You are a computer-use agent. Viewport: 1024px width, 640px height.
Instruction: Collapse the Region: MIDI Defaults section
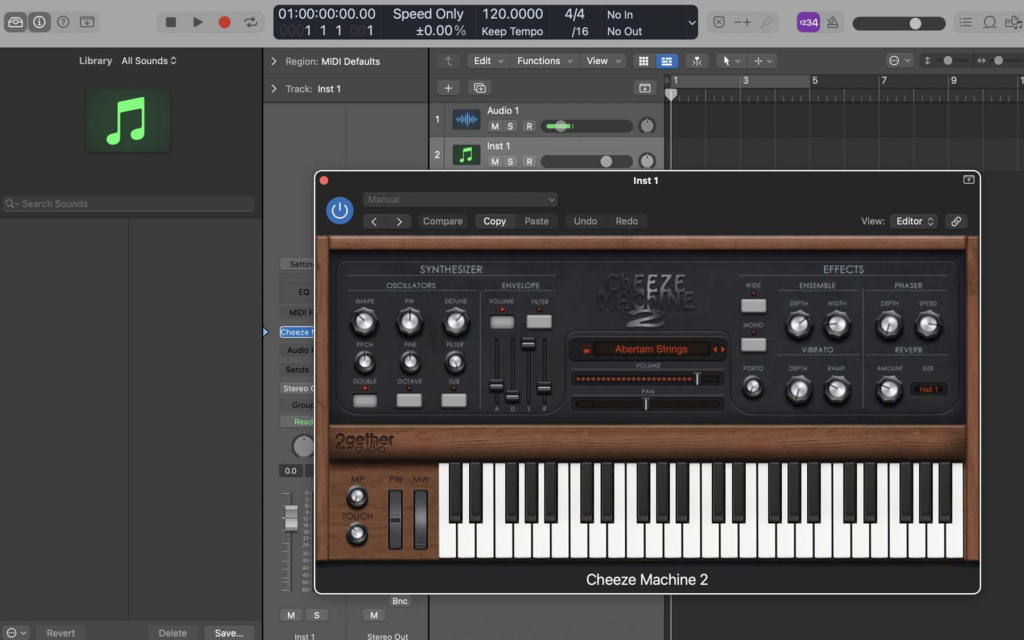point(272,60)
